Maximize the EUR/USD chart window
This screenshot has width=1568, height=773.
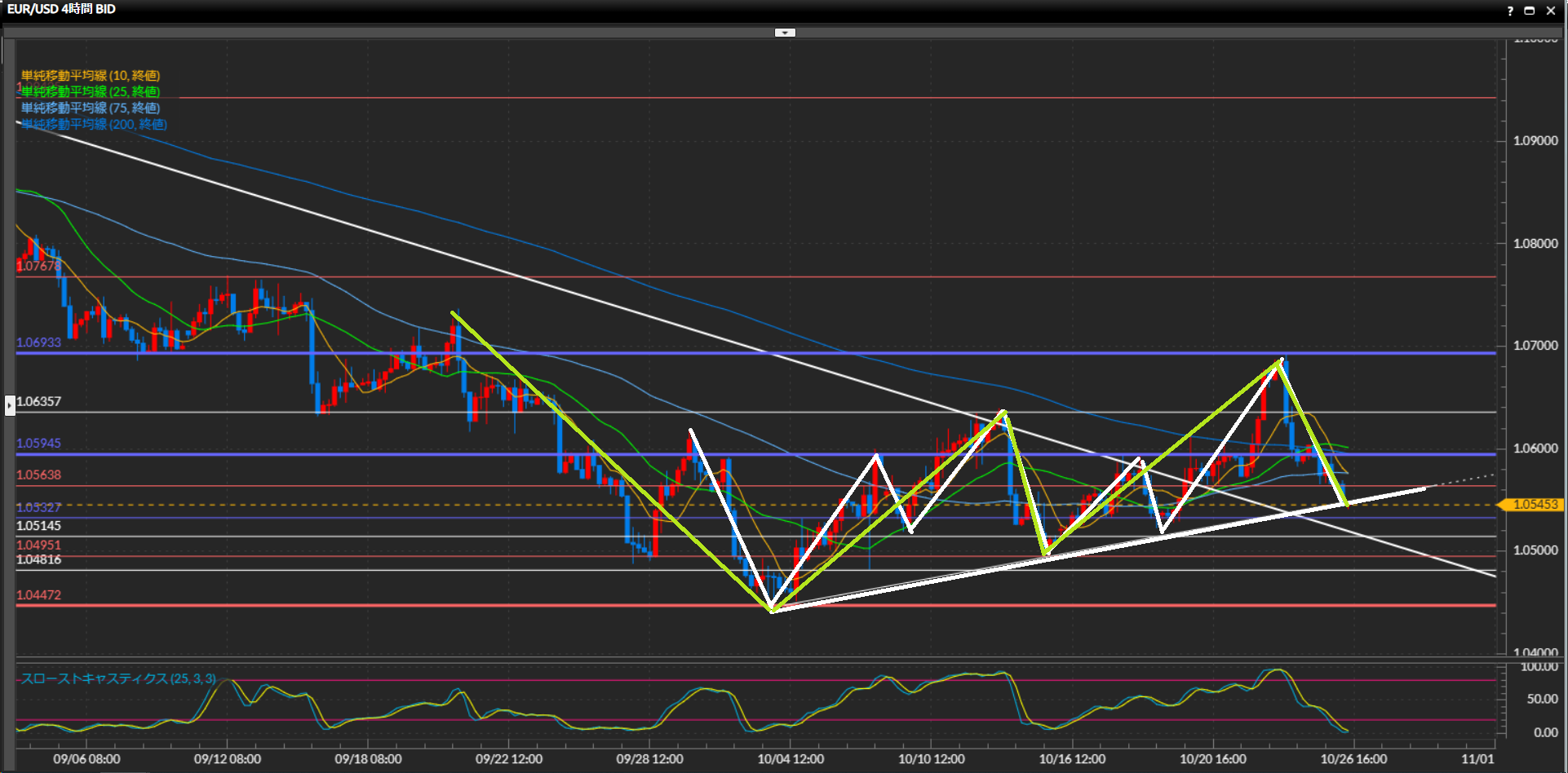pos(1530,11)
